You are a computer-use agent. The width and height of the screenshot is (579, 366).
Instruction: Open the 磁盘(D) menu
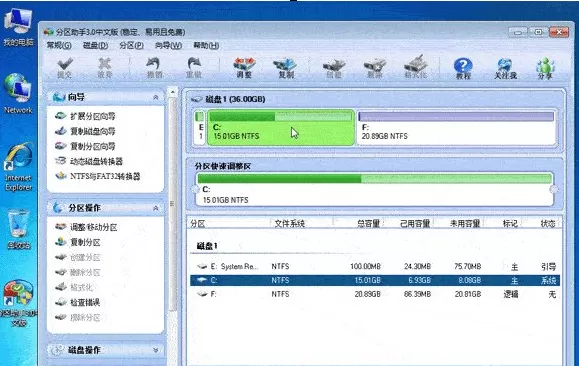point(95,45)
